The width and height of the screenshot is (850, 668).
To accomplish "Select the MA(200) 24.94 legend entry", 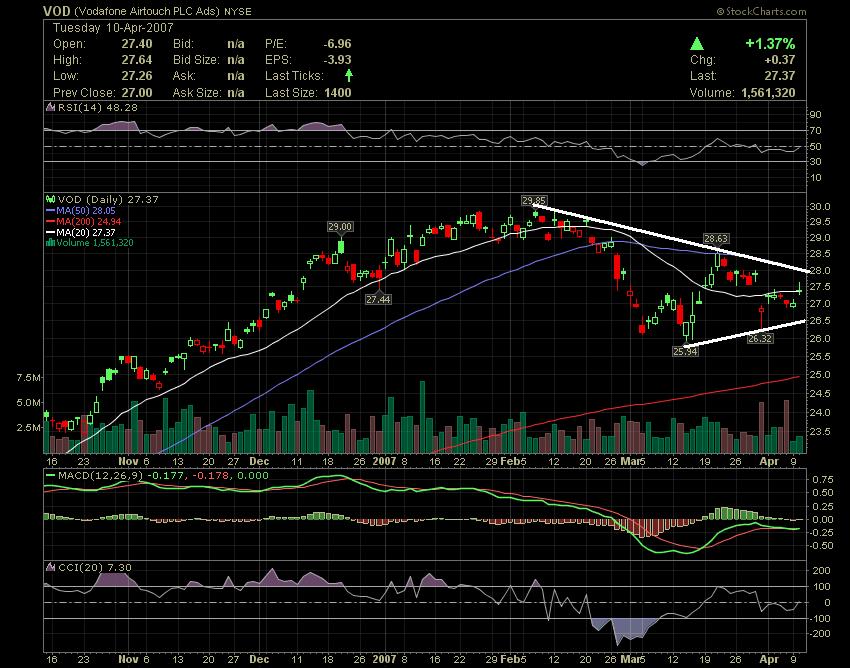I will (83, 221).
